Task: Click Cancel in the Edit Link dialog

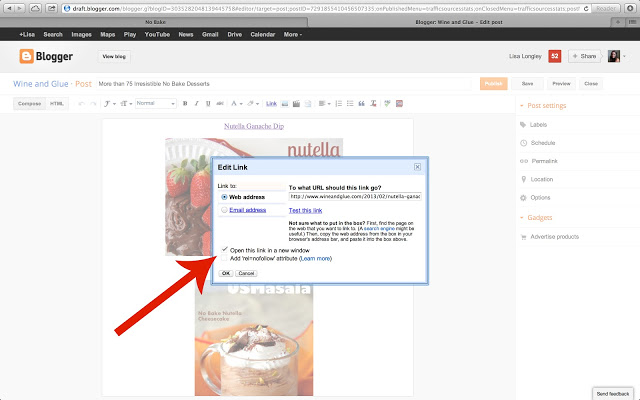Action: (x=246, y=273)
